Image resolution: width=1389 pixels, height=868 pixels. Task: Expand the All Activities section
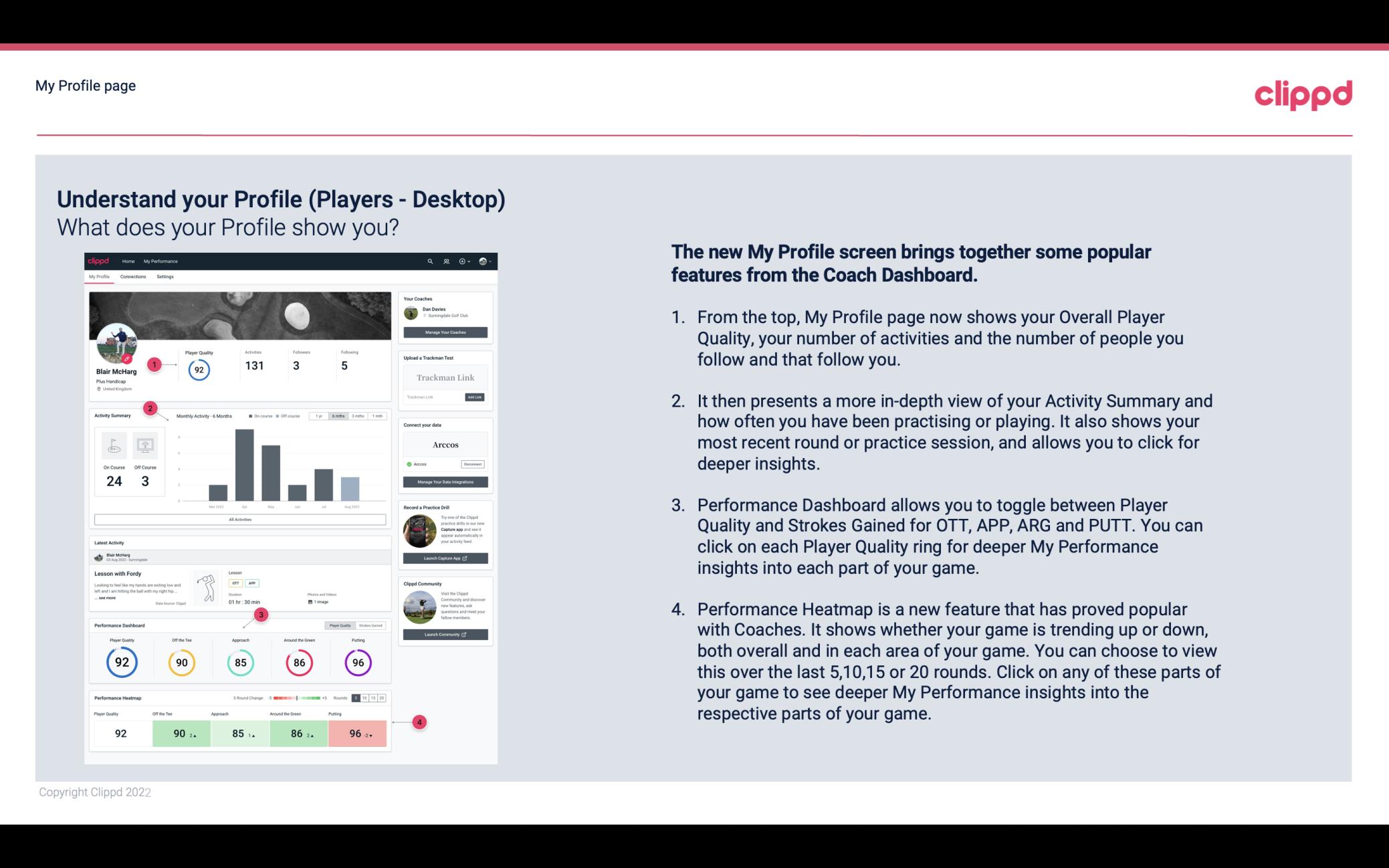point(240,519)
